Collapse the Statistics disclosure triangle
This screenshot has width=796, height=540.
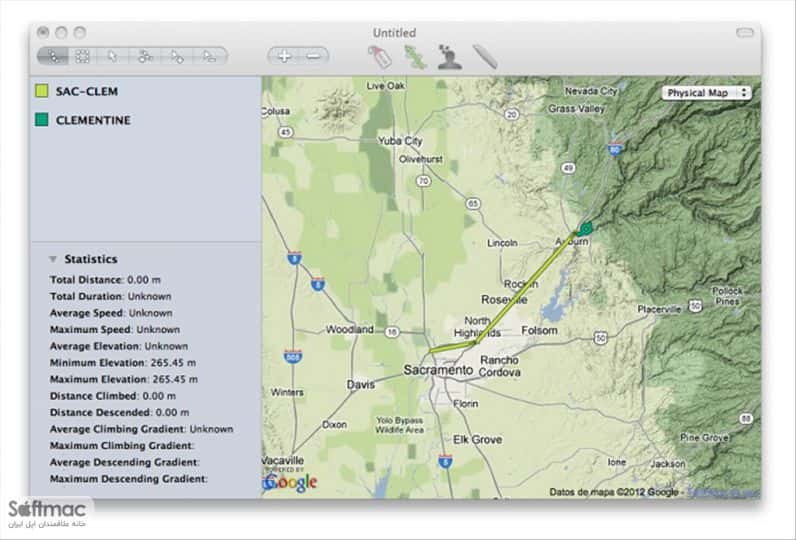(x=53, y=259)
